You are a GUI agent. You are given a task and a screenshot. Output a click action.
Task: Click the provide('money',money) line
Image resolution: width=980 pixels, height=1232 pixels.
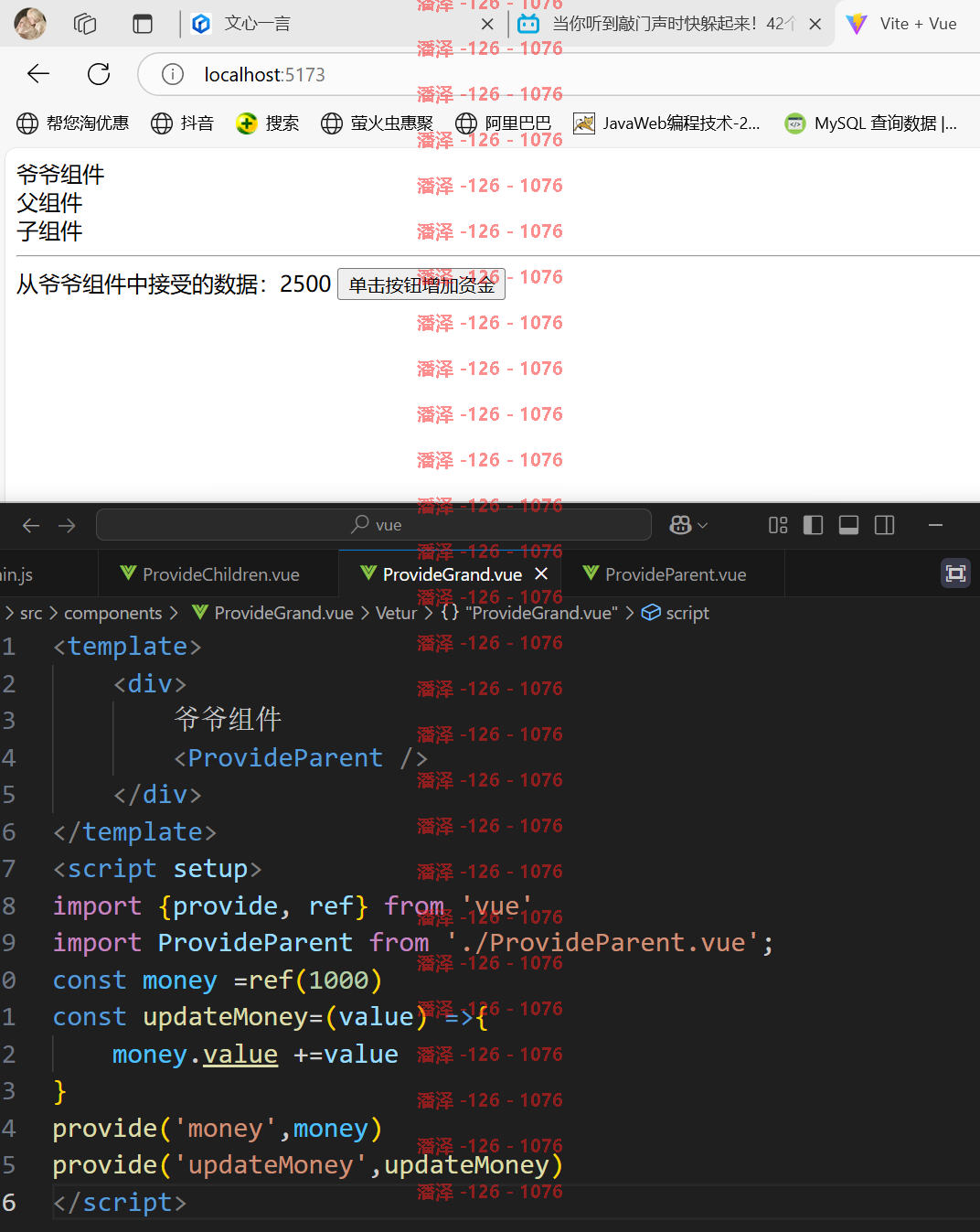click(x=217, y=1129)
